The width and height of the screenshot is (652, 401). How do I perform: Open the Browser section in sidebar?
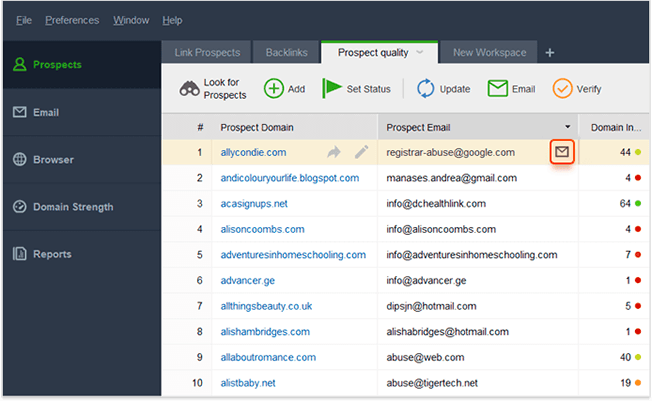pos(82,159)
